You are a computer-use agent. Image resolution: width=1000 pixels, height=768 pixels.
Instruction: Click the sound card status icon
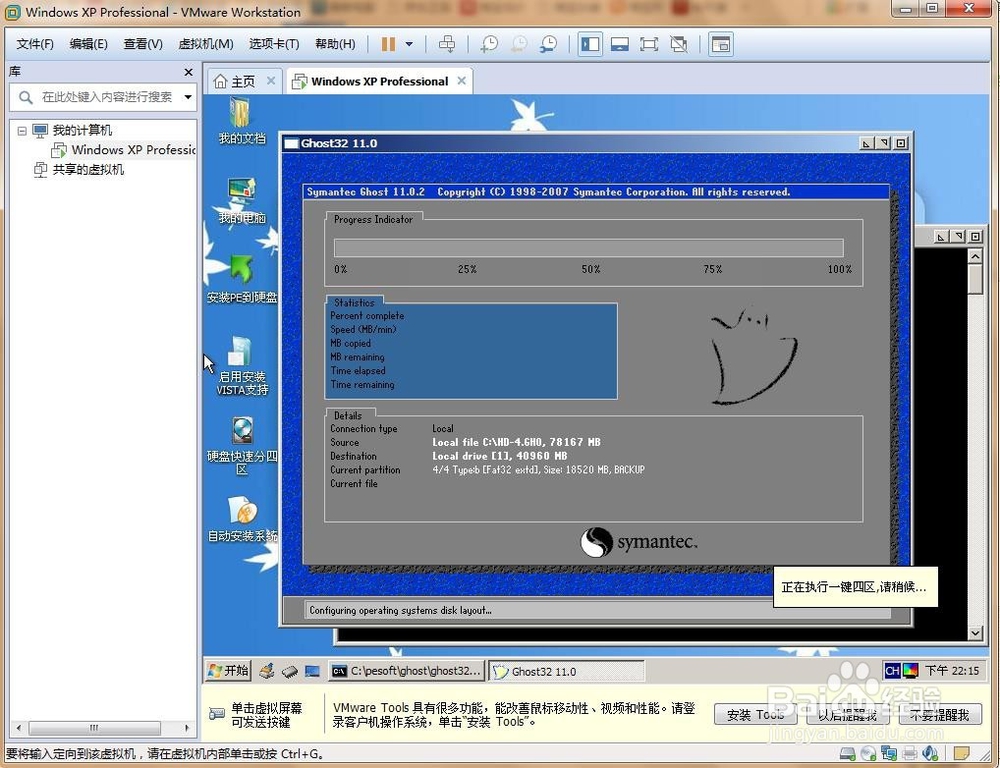(x=930, y=754)
